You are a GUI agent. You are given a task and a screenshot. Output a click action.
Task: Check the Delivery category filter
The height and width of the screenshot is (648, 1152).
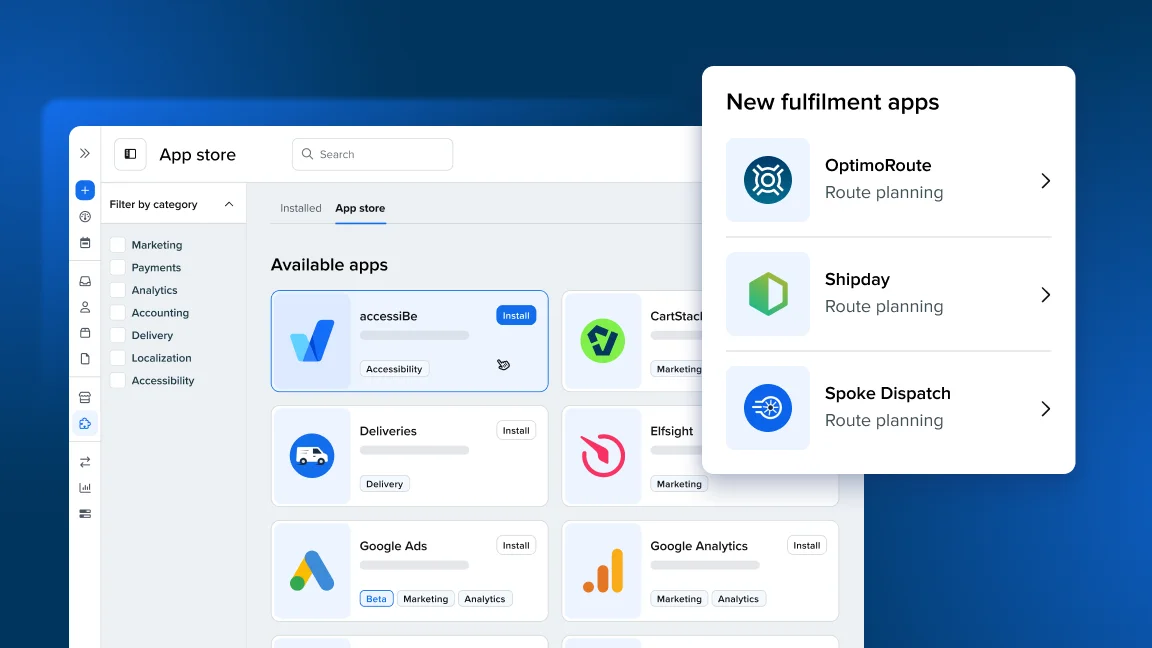(x=118, y=335)
